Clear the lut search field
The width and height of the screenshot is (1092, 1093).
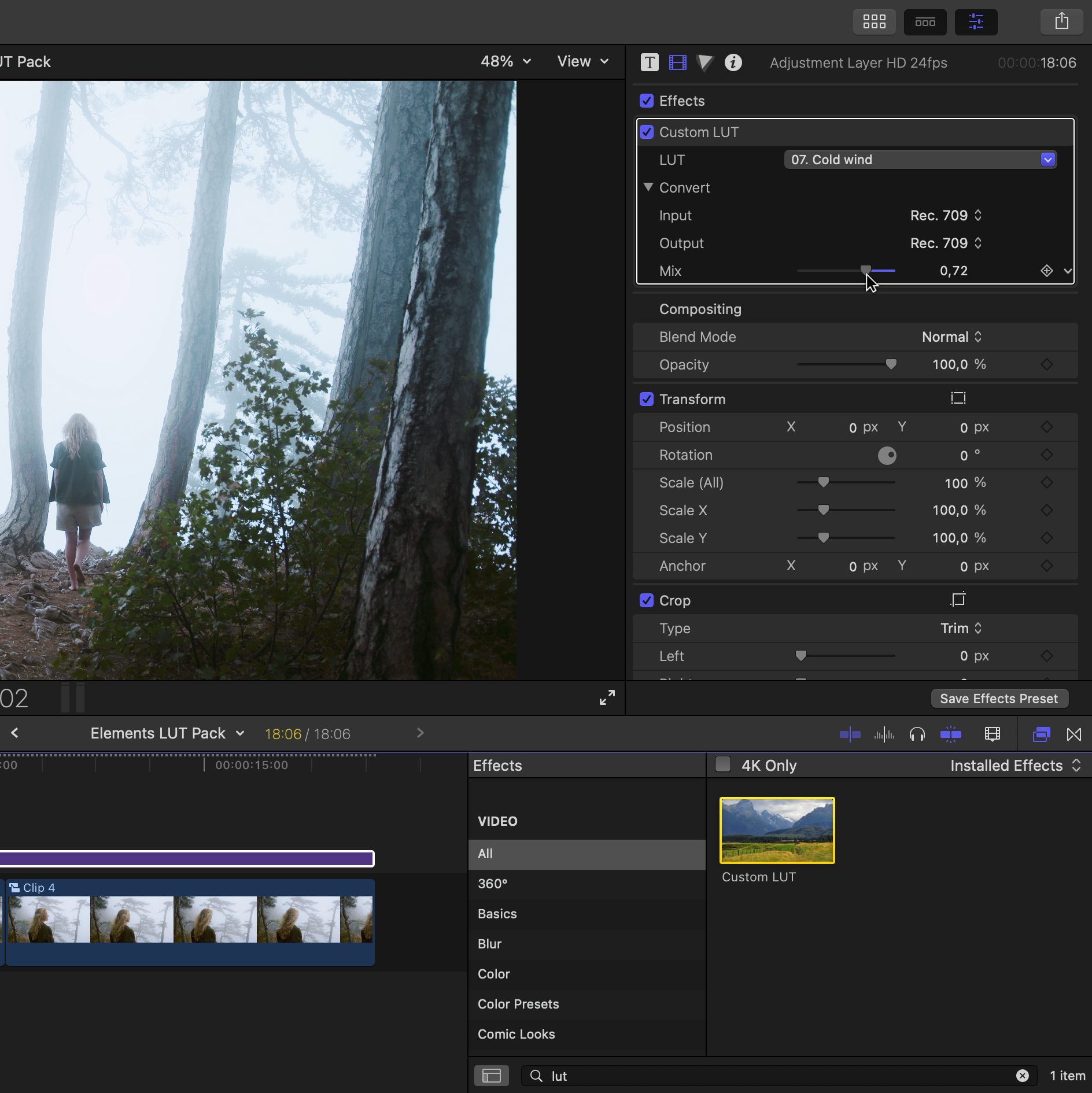click(x=1022, y=1076)
